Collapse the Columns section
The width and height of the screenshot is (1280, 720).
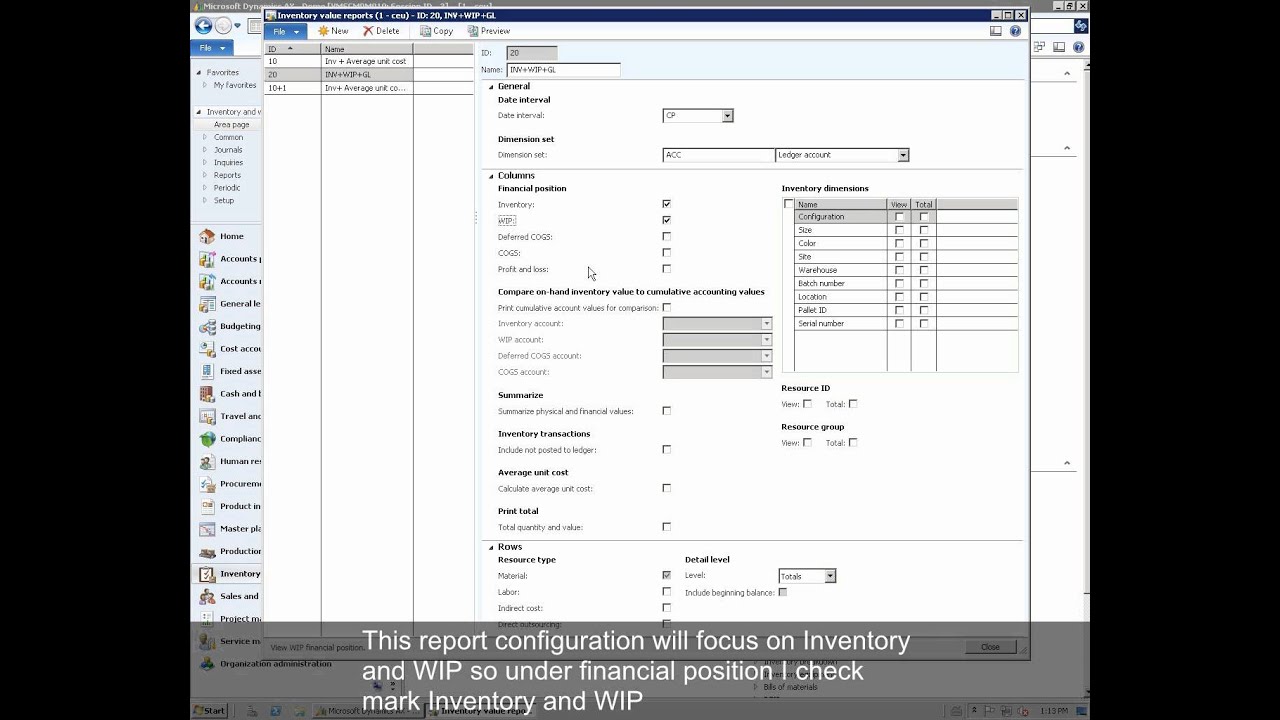[x=491, y=176]
